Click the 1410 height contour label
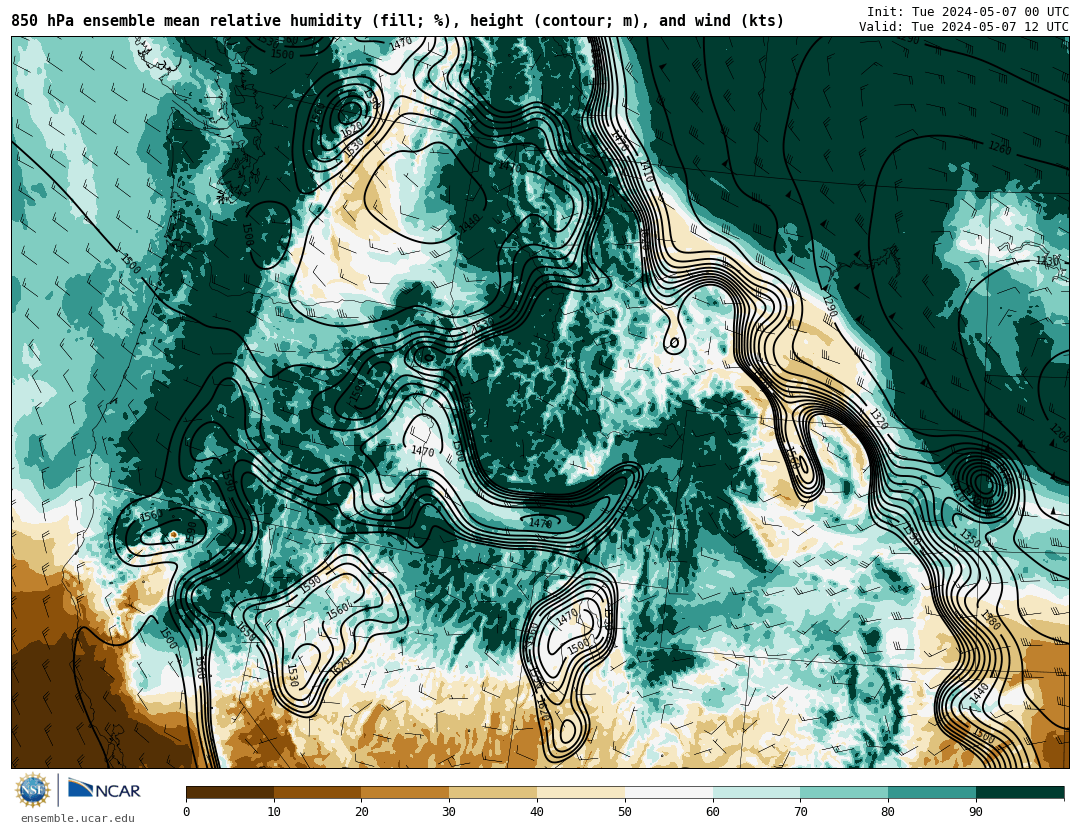The width and height of the screenshot is (1080, 831). pos(646,171)
